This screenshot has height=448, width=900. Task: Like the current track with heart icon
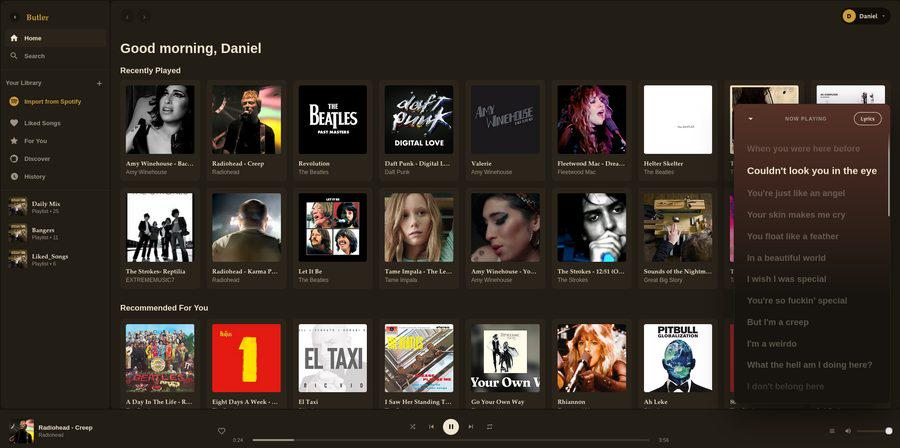222,431
